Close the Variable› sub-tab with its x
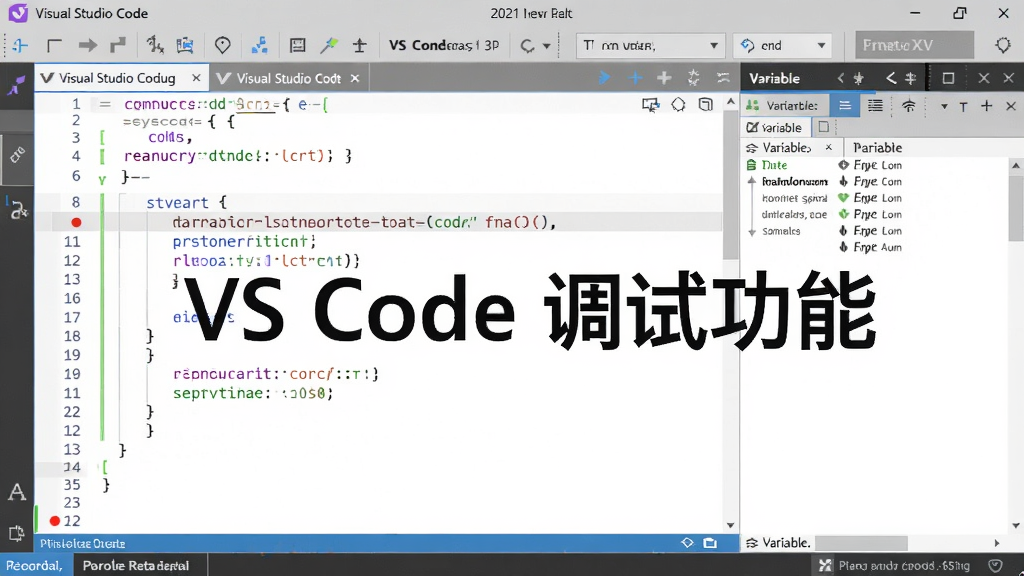Image resolution: width=1024 pixels, height=576 pixels. tap(829, 147)
